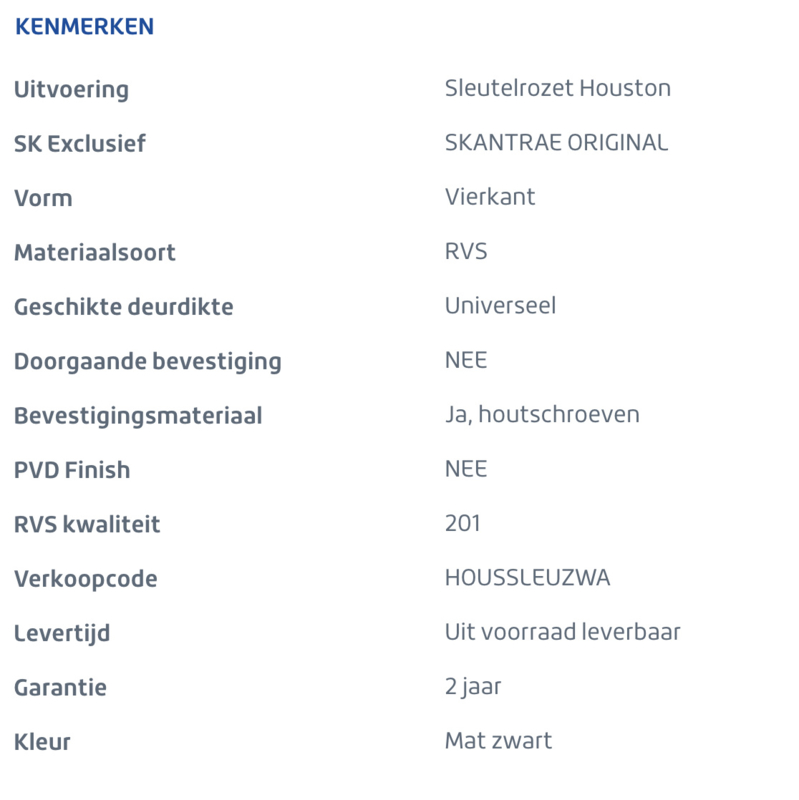Click the Sleutelrozet Houston value

558,88
